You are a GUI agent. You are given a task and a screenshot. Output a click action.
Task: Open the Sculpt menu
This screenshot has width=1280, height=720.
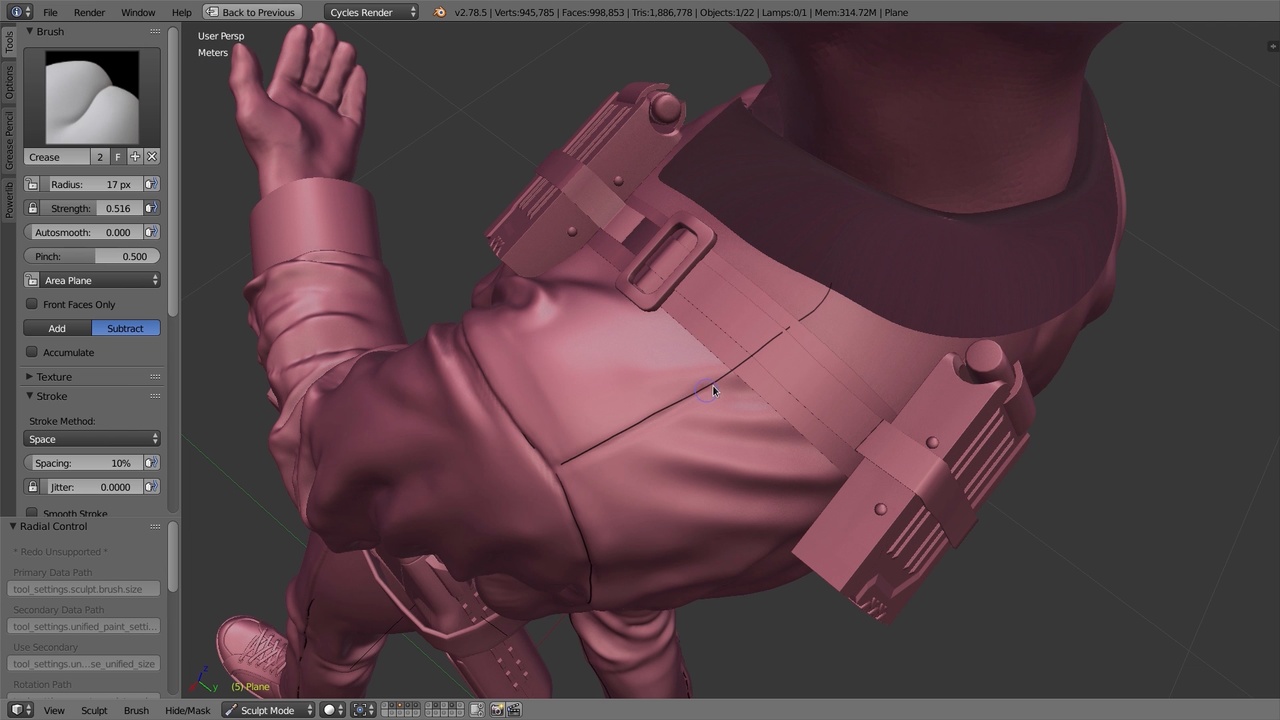click(94, 710)
